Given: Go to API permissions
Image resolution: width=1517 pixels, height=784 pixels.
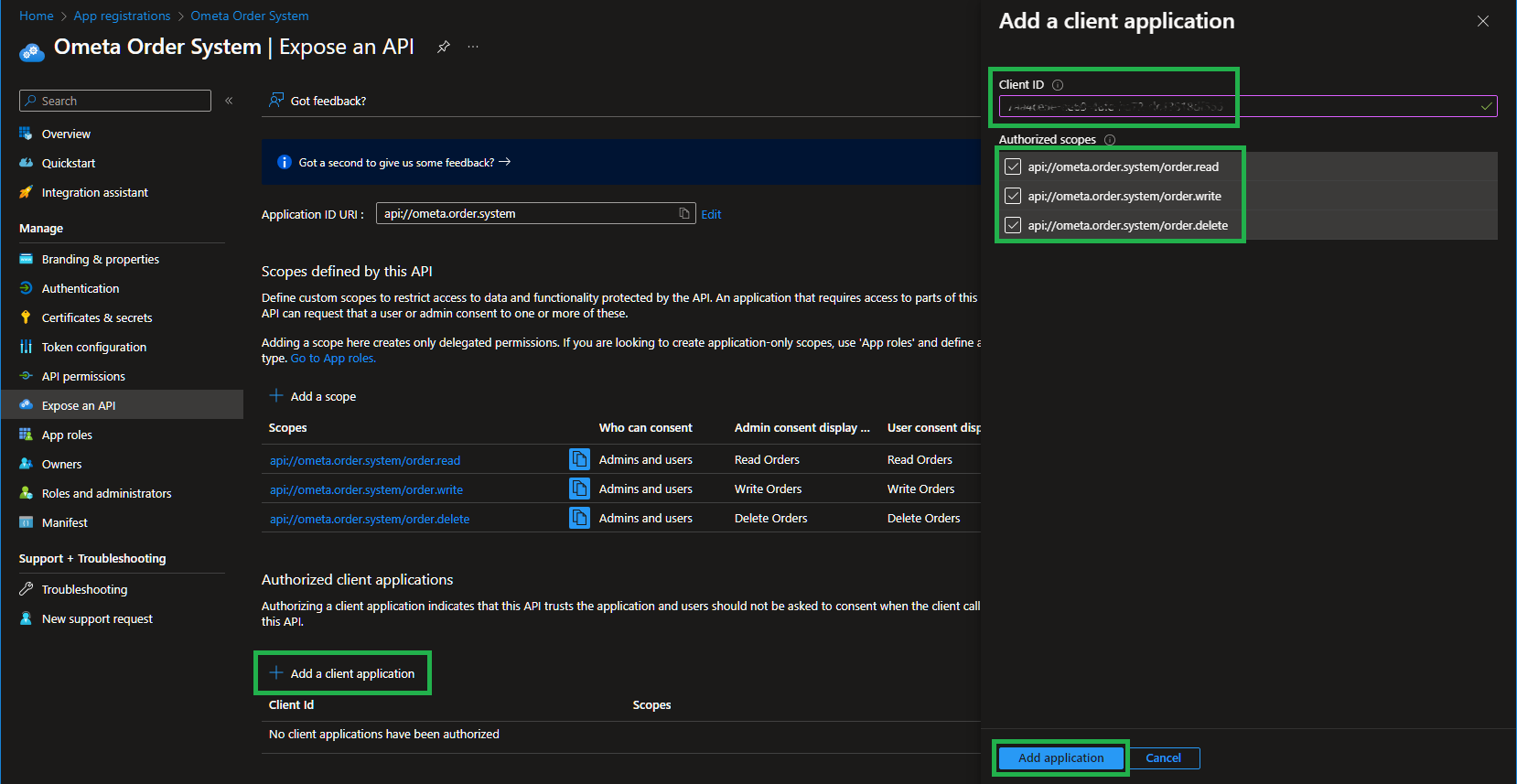Looking at the screenshot, I should pos(83,376).
